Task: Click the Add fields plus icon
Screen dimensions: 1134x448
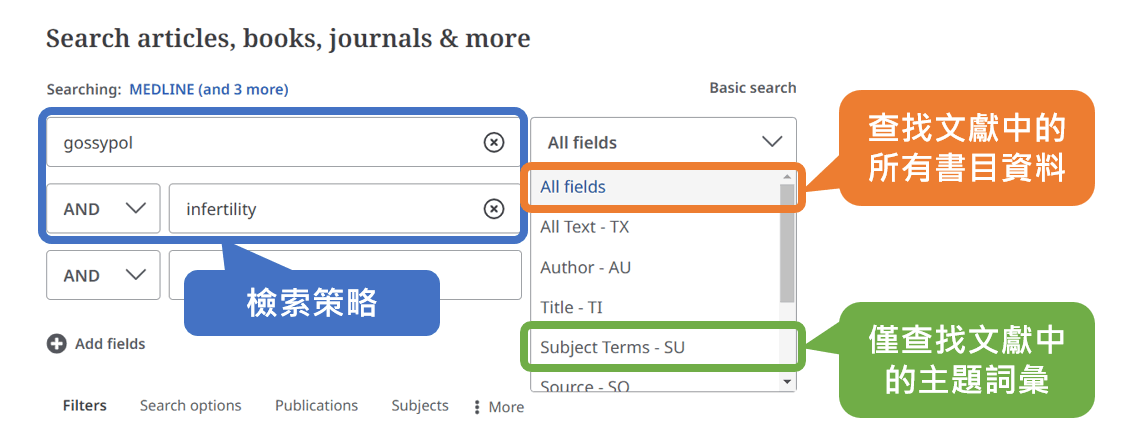Action: (56, 344)
